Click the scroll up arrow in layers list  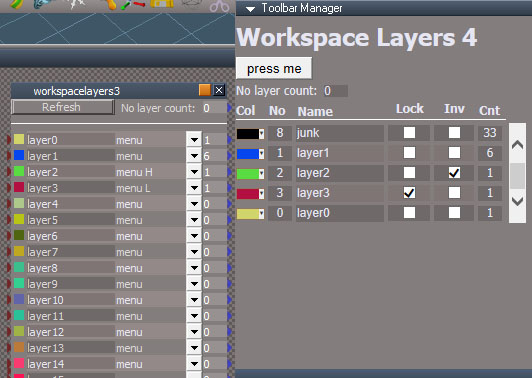[517, 145]
